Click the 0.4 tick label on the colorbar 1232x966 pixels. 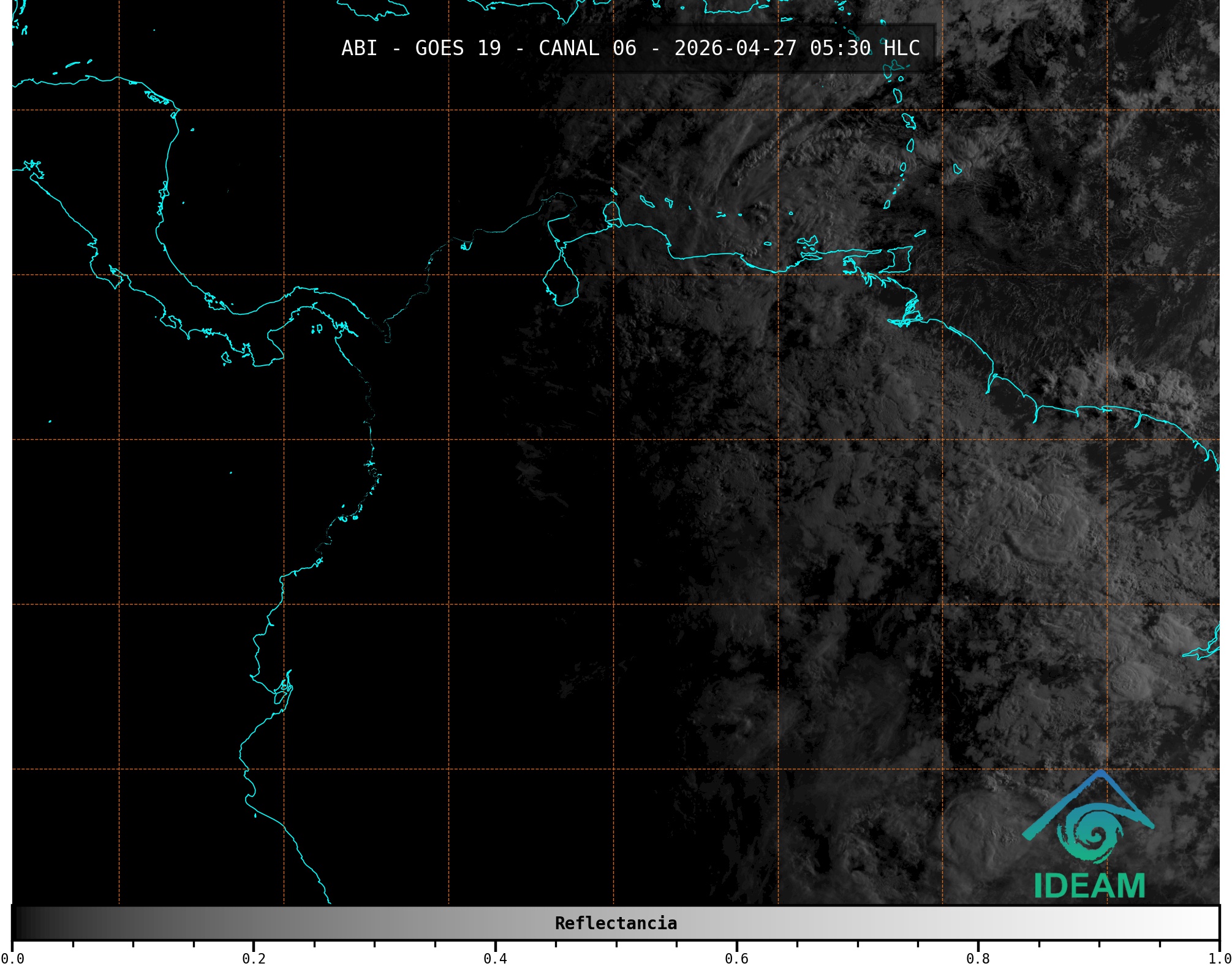coord(495,958)
